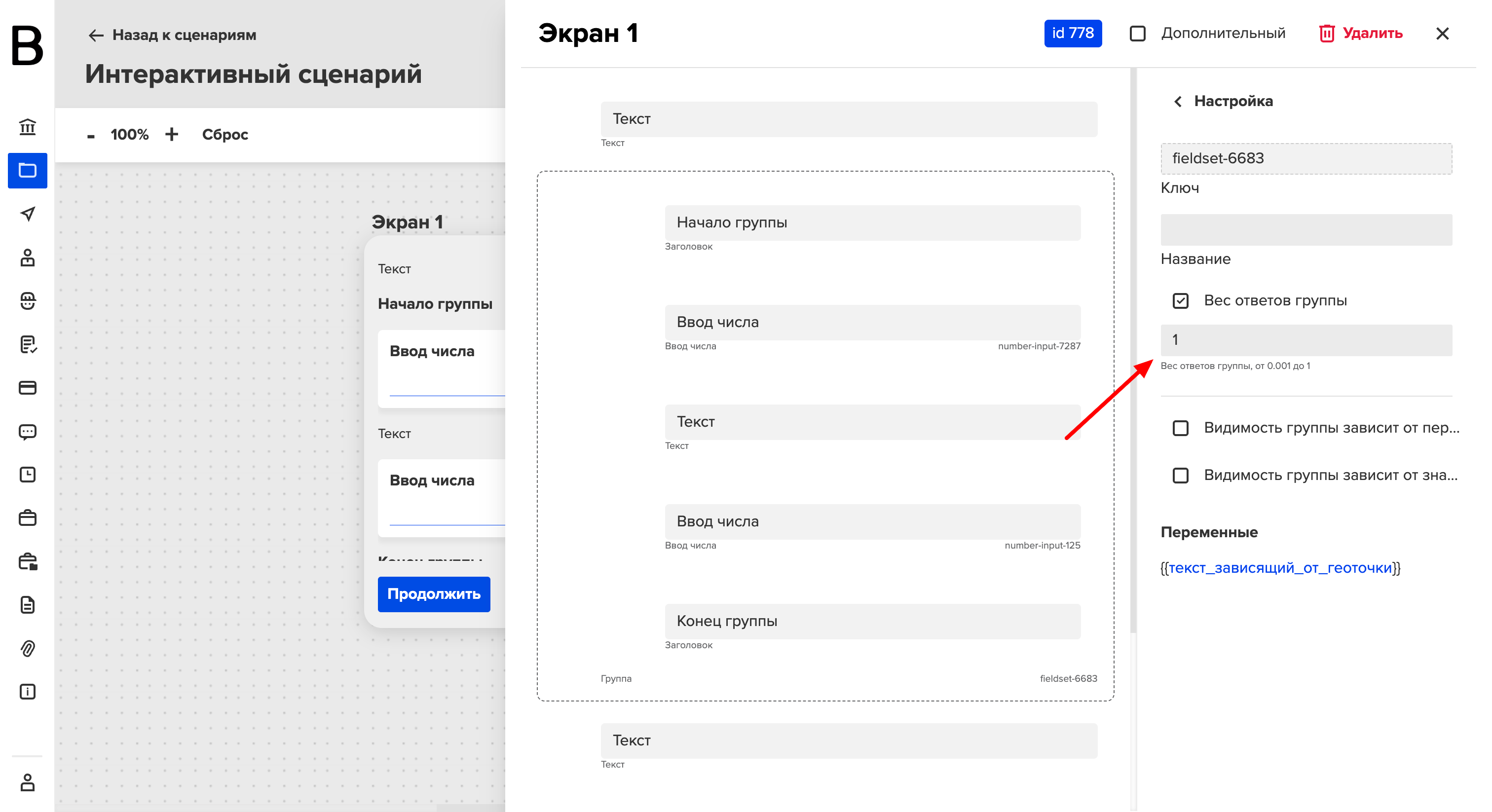The width and height of the screenshot is (1492, 812).
Task: Open the credit card sidebar icon
Action: [x=27, y=387]
